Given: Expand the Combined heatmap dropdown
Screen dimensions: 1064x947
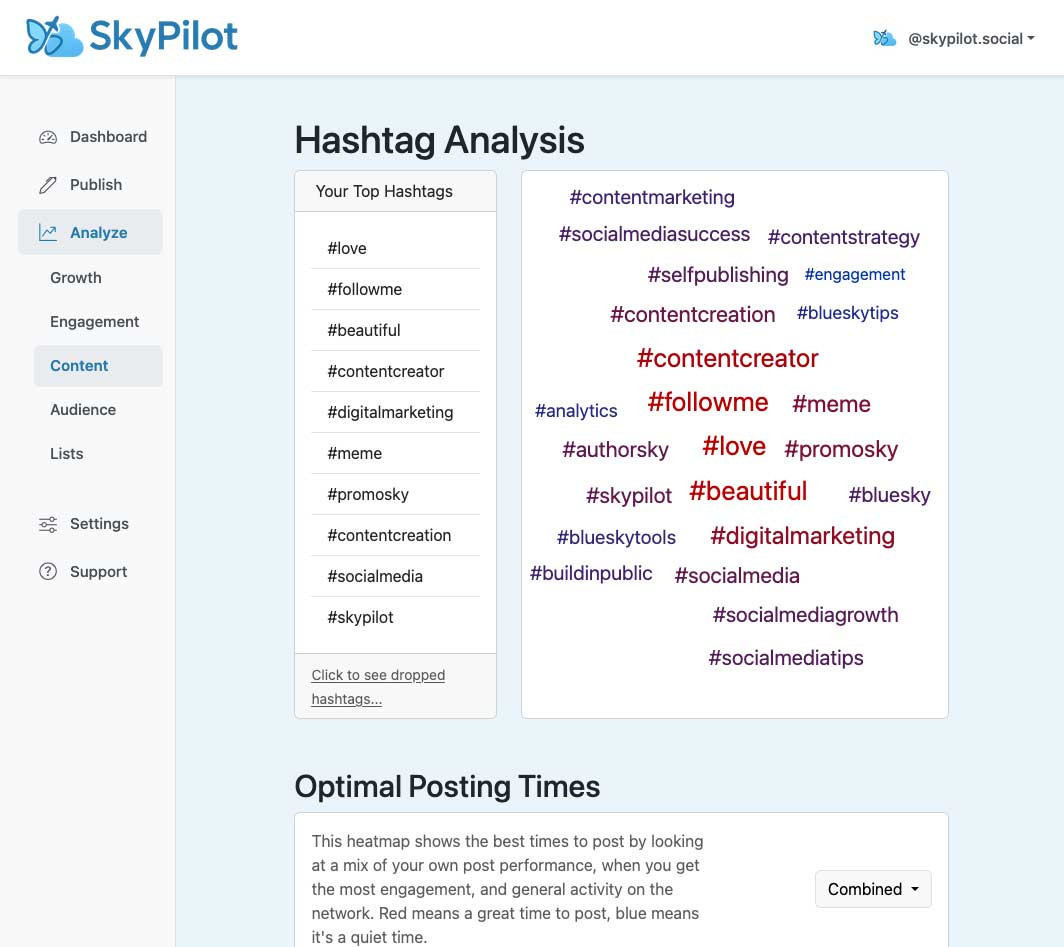Looking at the screenshot, I should click(x=873, y=889).
